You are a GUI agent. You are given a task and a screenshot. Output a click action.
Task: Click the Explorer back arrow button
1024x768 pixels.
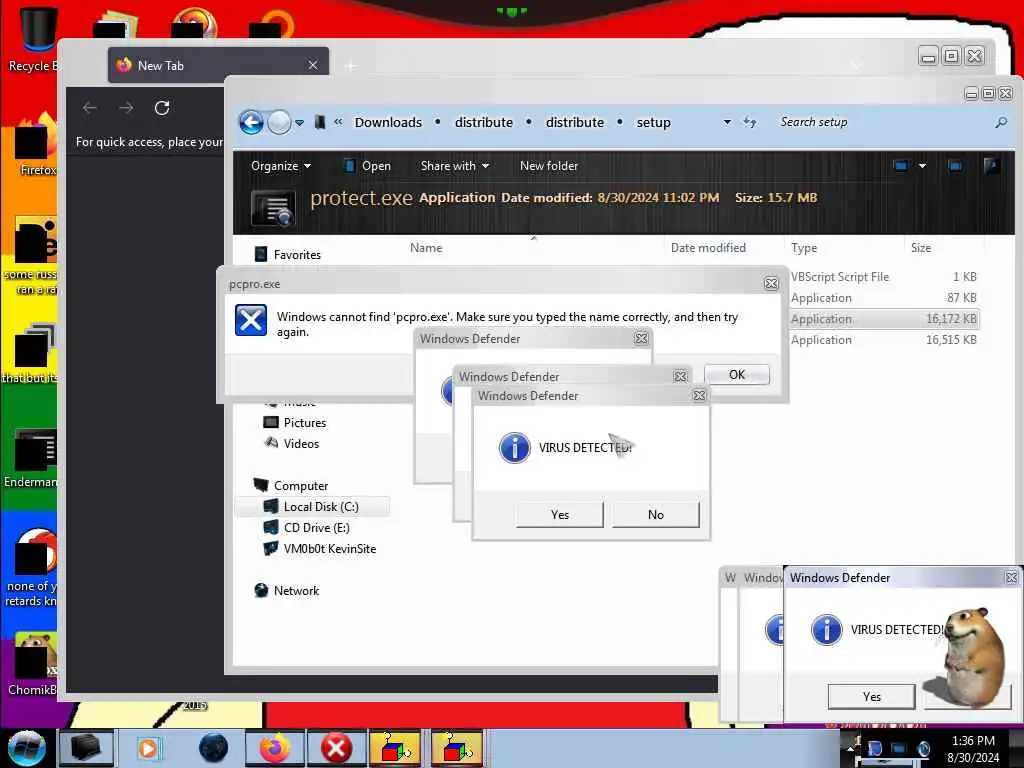pos(251,122)
